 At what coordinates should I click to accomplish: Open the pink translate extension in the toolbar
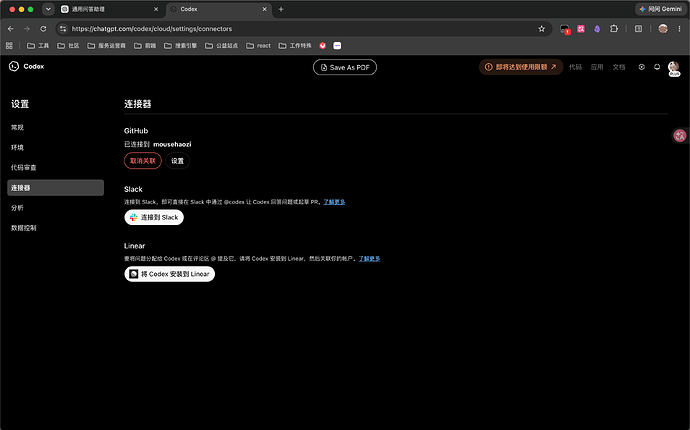[581, 29]
